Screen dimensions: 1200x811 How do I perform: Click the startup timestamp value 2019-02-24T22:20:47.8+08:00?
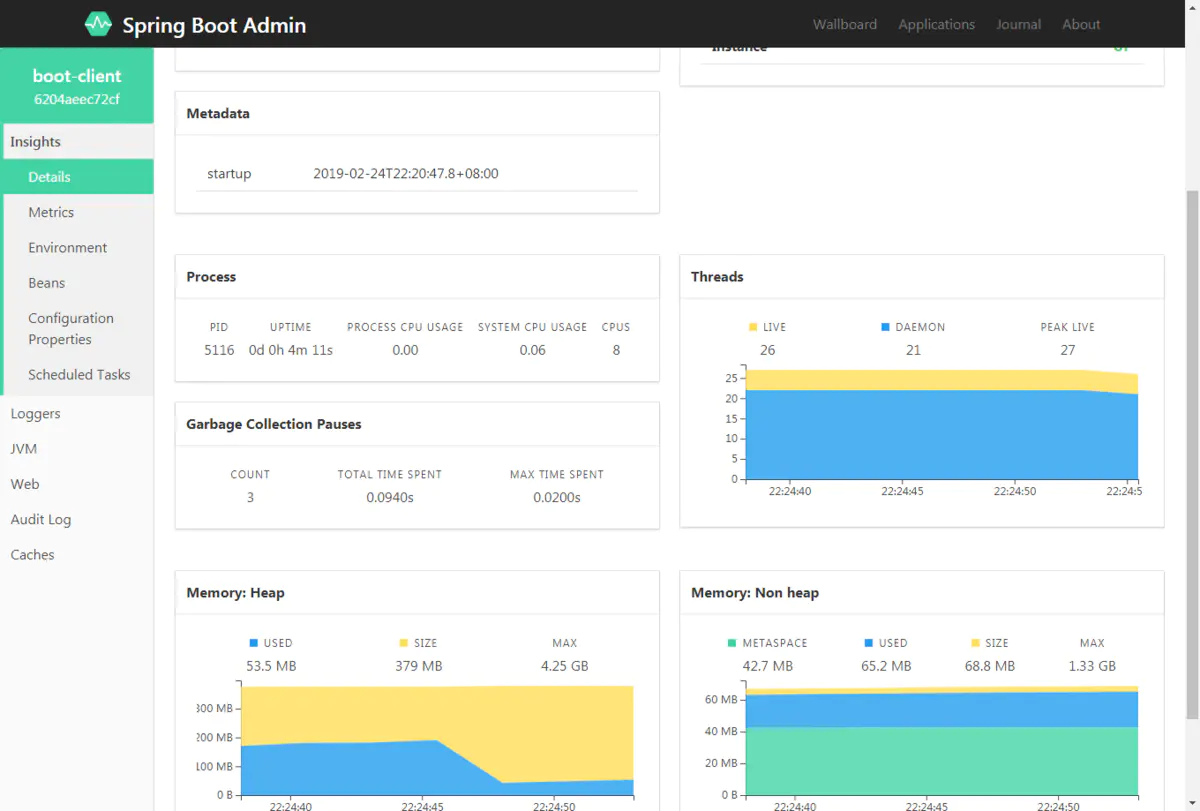point(406,174)
